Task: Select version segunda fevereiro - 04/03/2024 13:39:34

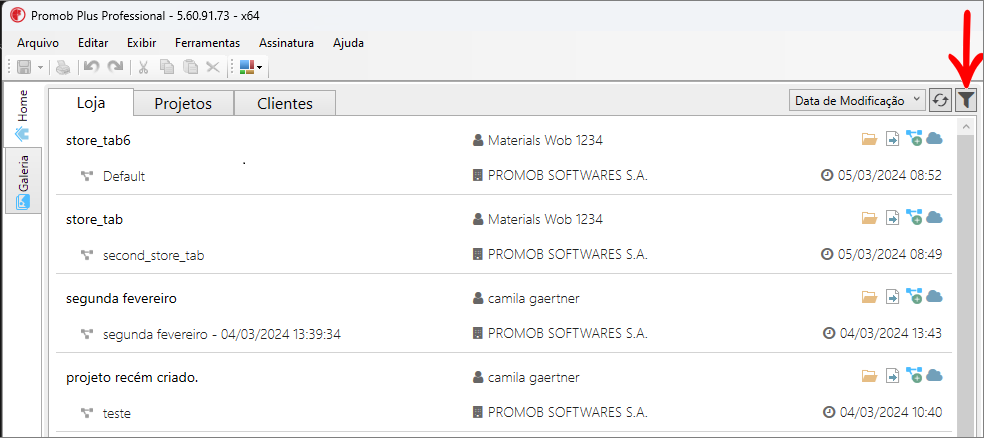Action: coord(222,334)
